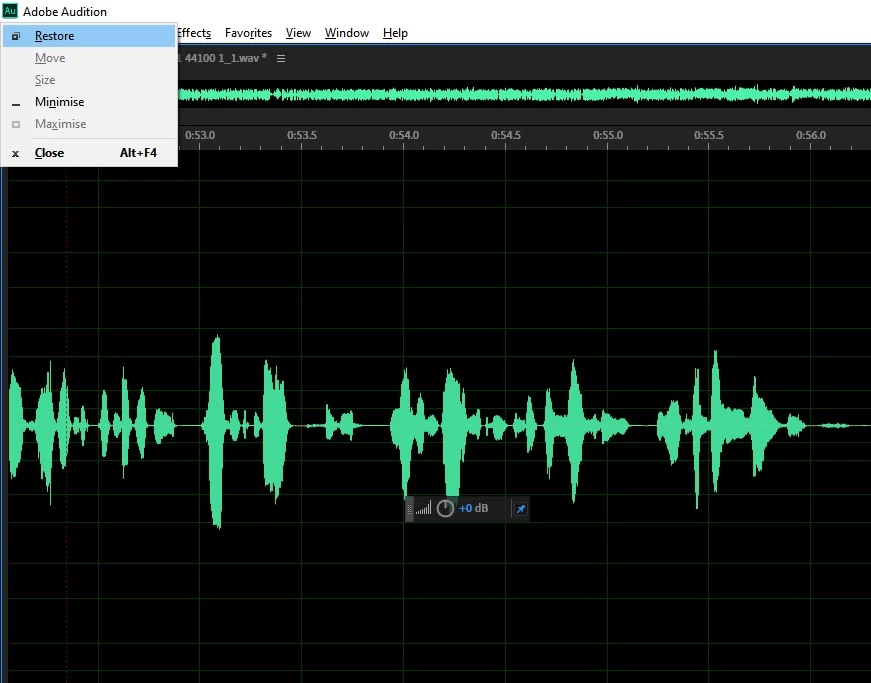Click the 0:55.5 timeline ruler mark

709,135
